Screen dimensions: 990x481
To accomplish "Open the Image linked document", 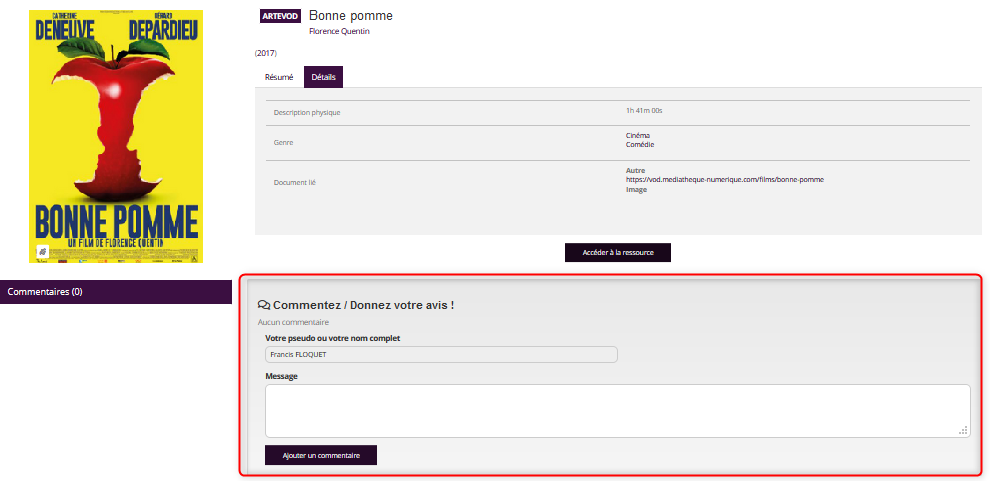I will click(x=636, y=189).
